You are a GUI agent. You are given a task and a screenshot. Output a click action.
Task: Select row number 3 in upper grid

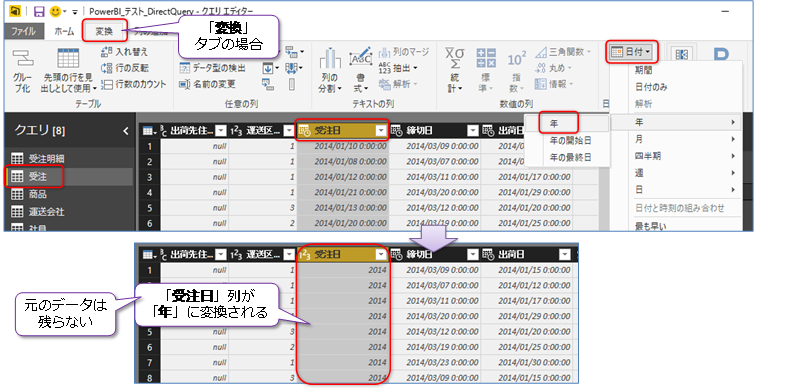(x=149, y=177)
